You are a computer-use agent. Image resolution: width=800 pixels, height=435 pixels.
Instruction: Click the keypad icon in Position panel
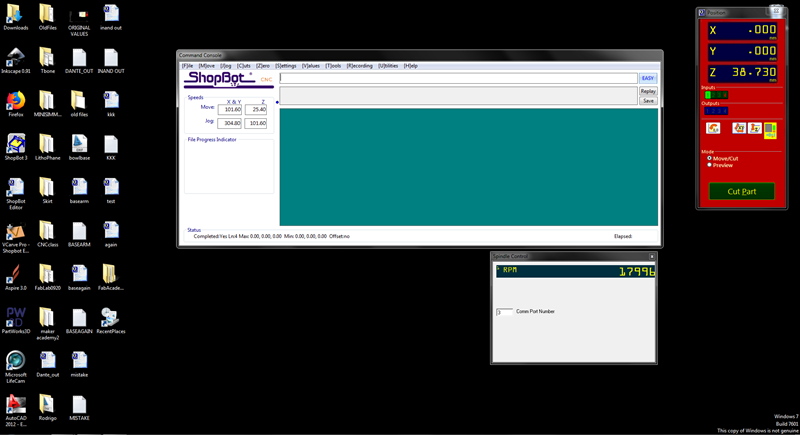coord(713,129)
